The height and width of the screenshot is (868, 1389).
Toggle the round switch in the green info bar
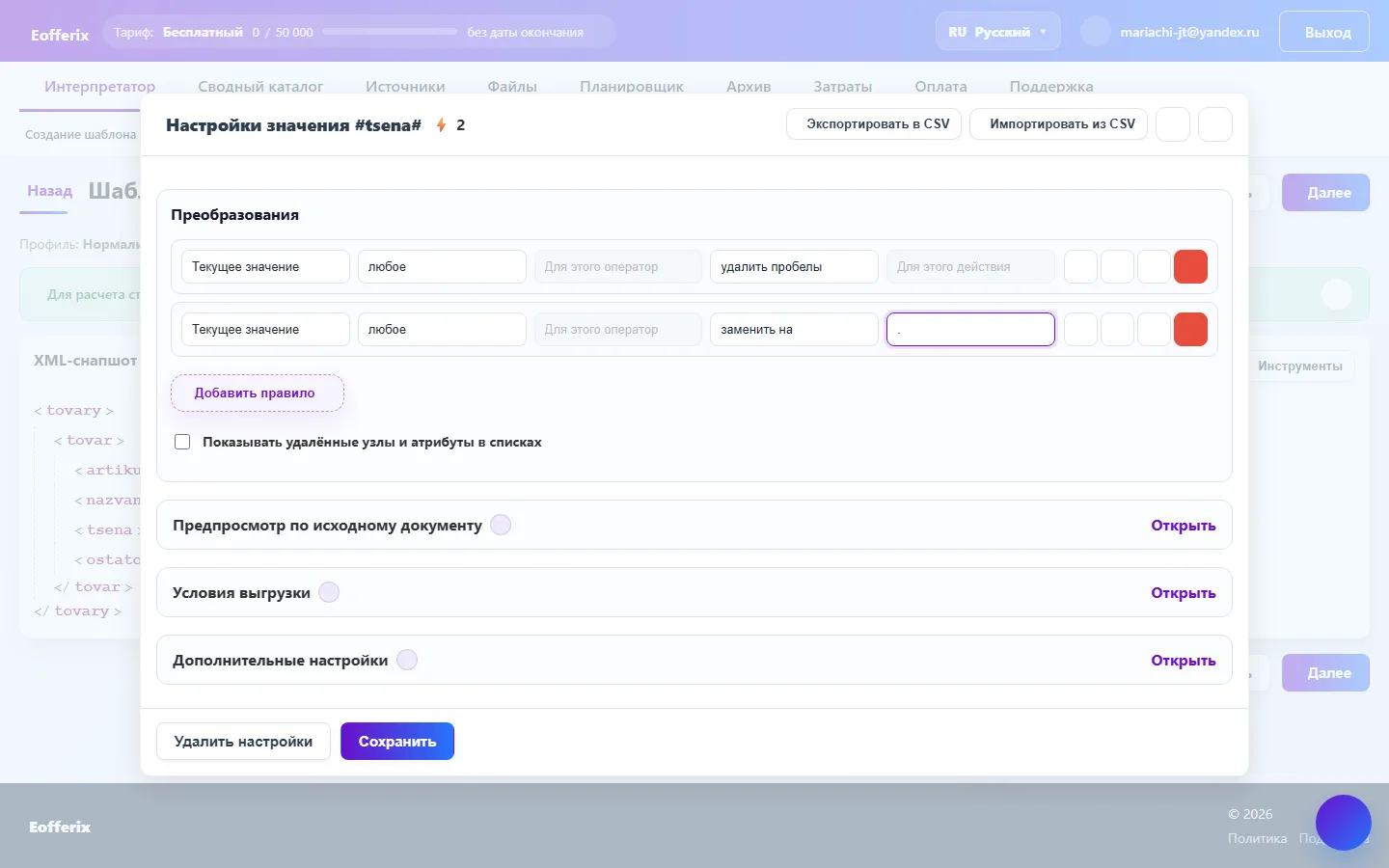click(1336, 294)
